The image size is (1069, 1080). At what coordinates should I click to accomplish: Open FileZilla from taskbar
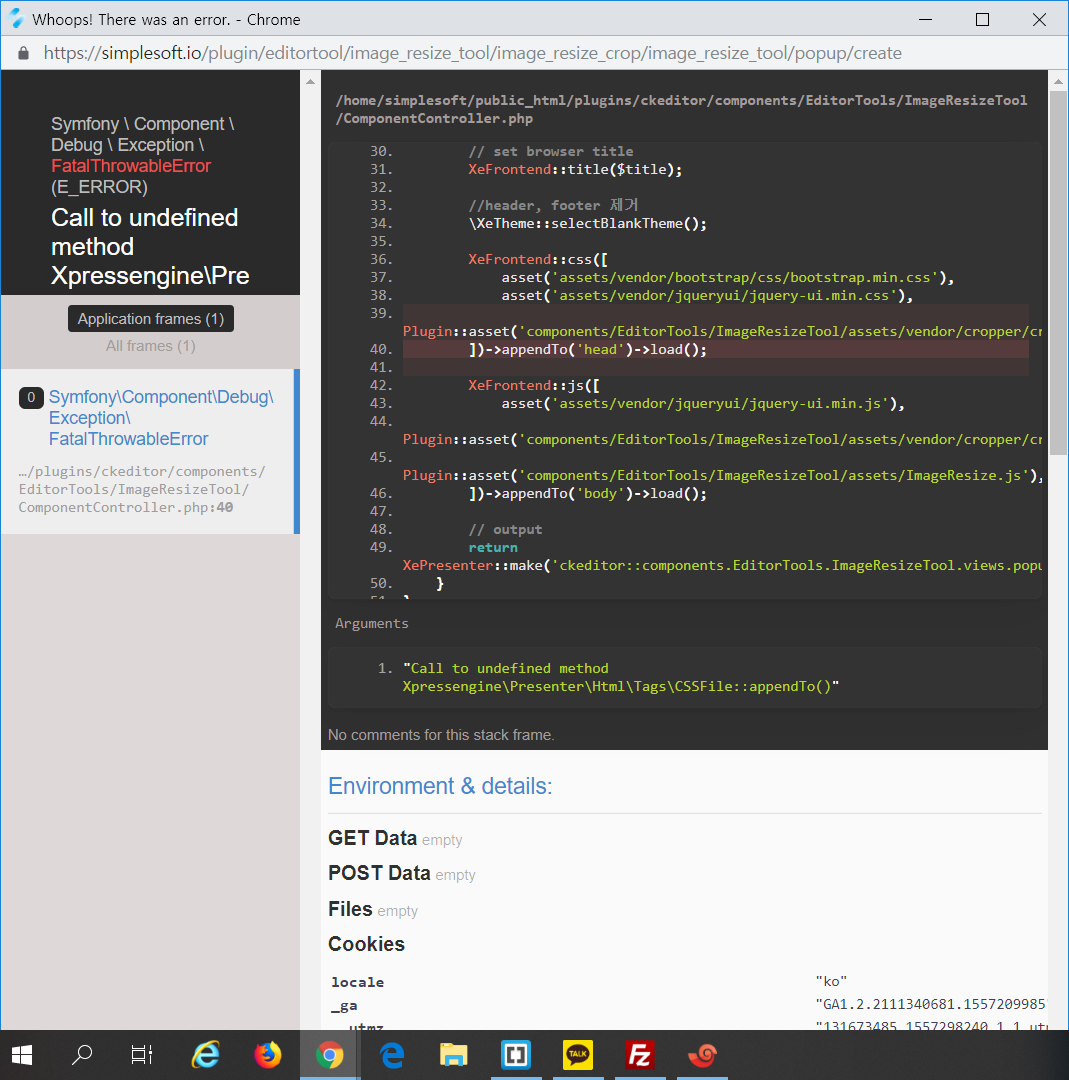click(x=640, y=1055)
